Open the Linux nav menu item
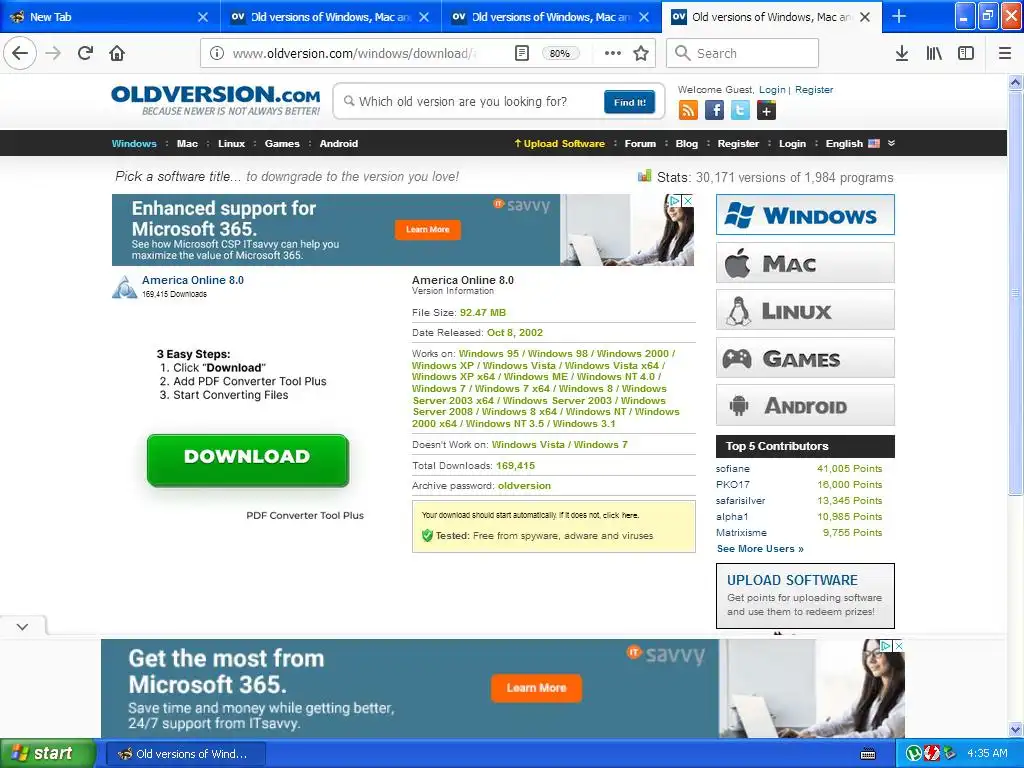This screenshot has width=1024, height=768. click(x=231, y=144)
